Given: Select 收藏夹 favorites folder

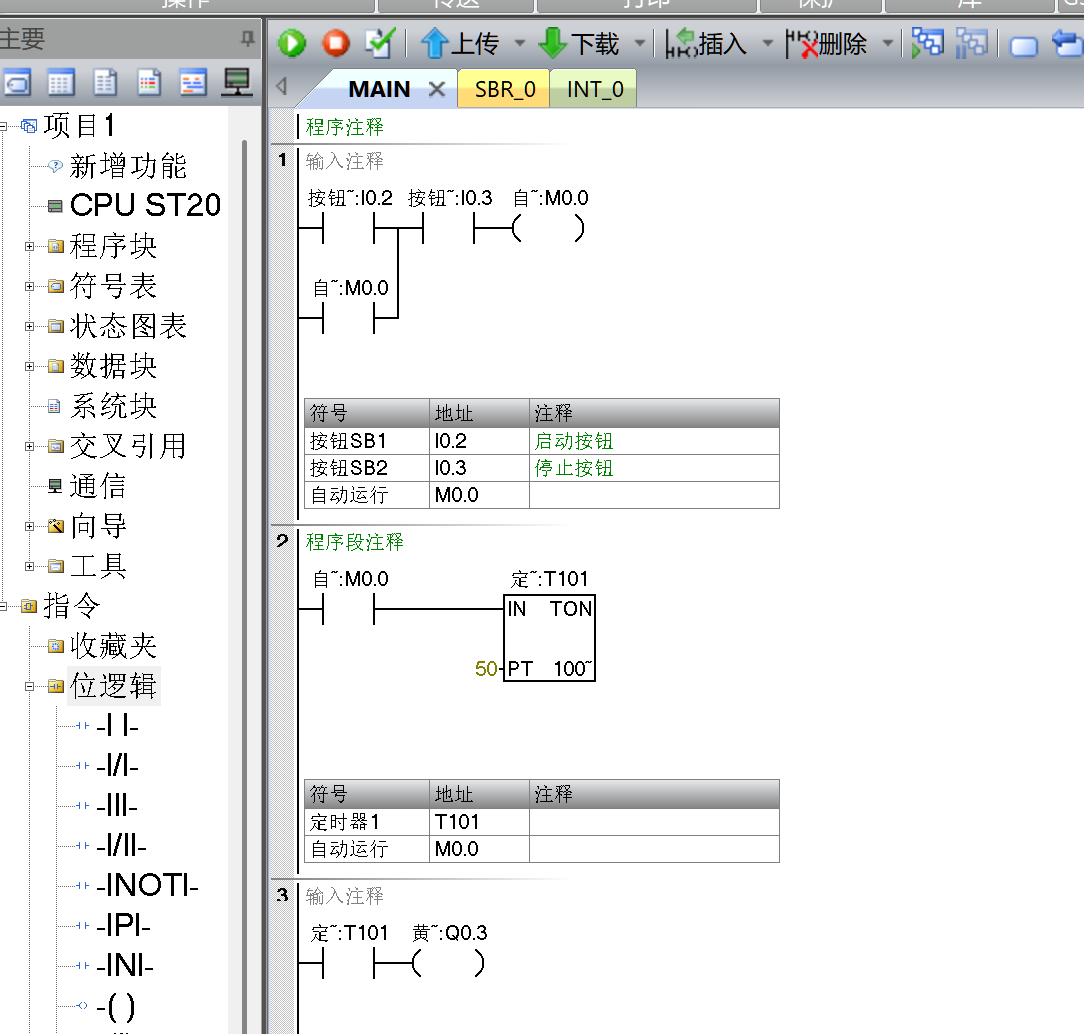Looking at the screenshot, I should tap(113, 646).
